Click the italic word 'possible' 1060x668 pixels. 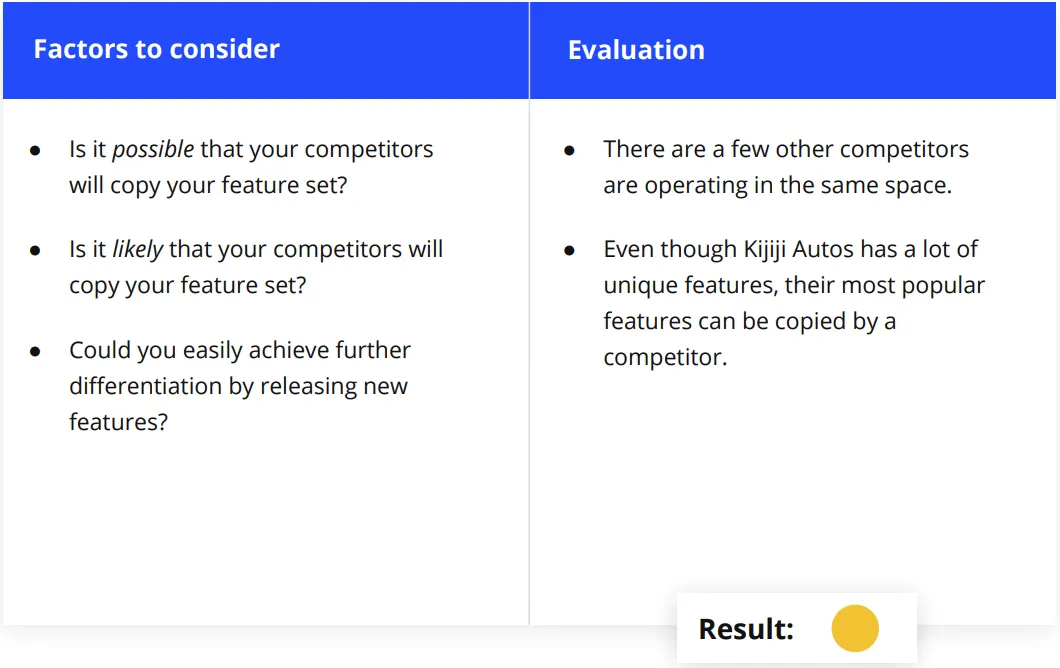tap(153, 149)
